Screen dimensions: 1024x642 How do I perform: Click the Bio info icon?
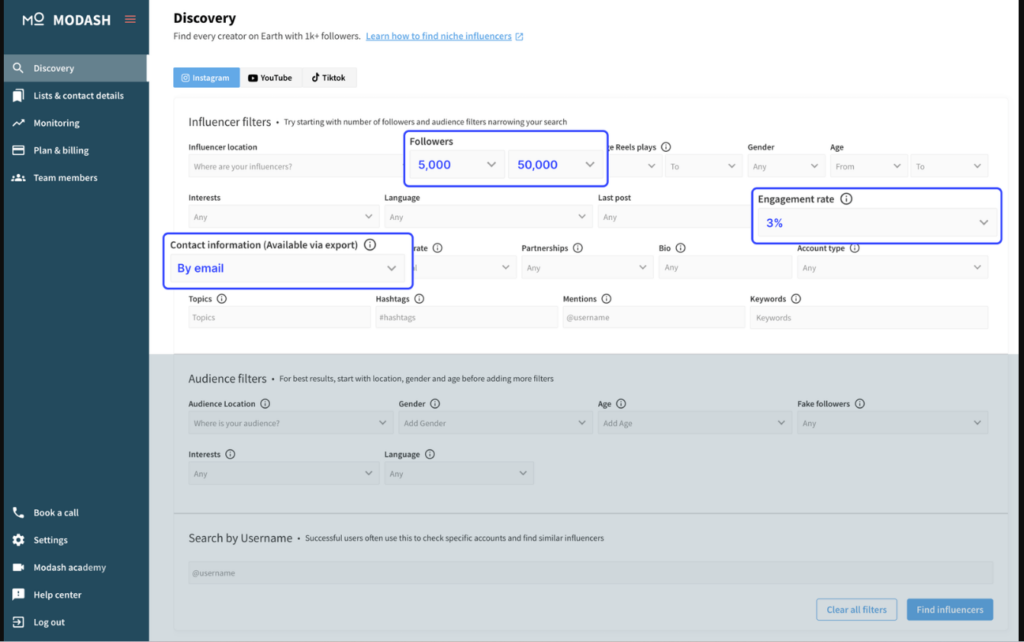(680, 248)
